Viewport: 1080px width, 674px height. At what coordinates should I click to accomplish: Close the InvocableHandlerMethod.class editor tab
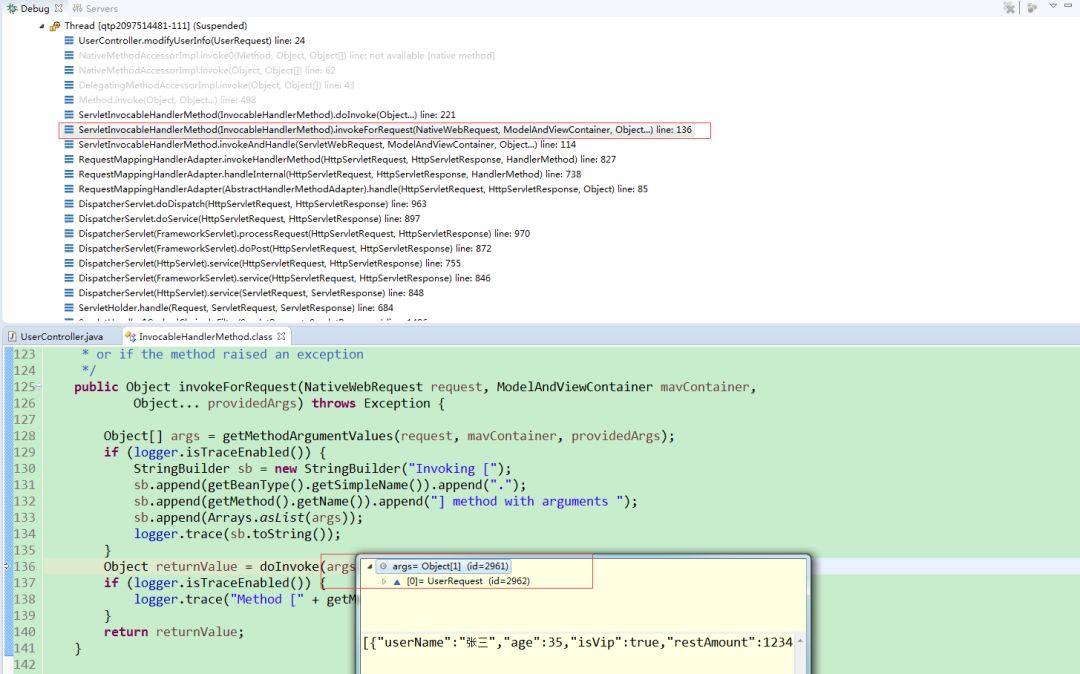281,337
